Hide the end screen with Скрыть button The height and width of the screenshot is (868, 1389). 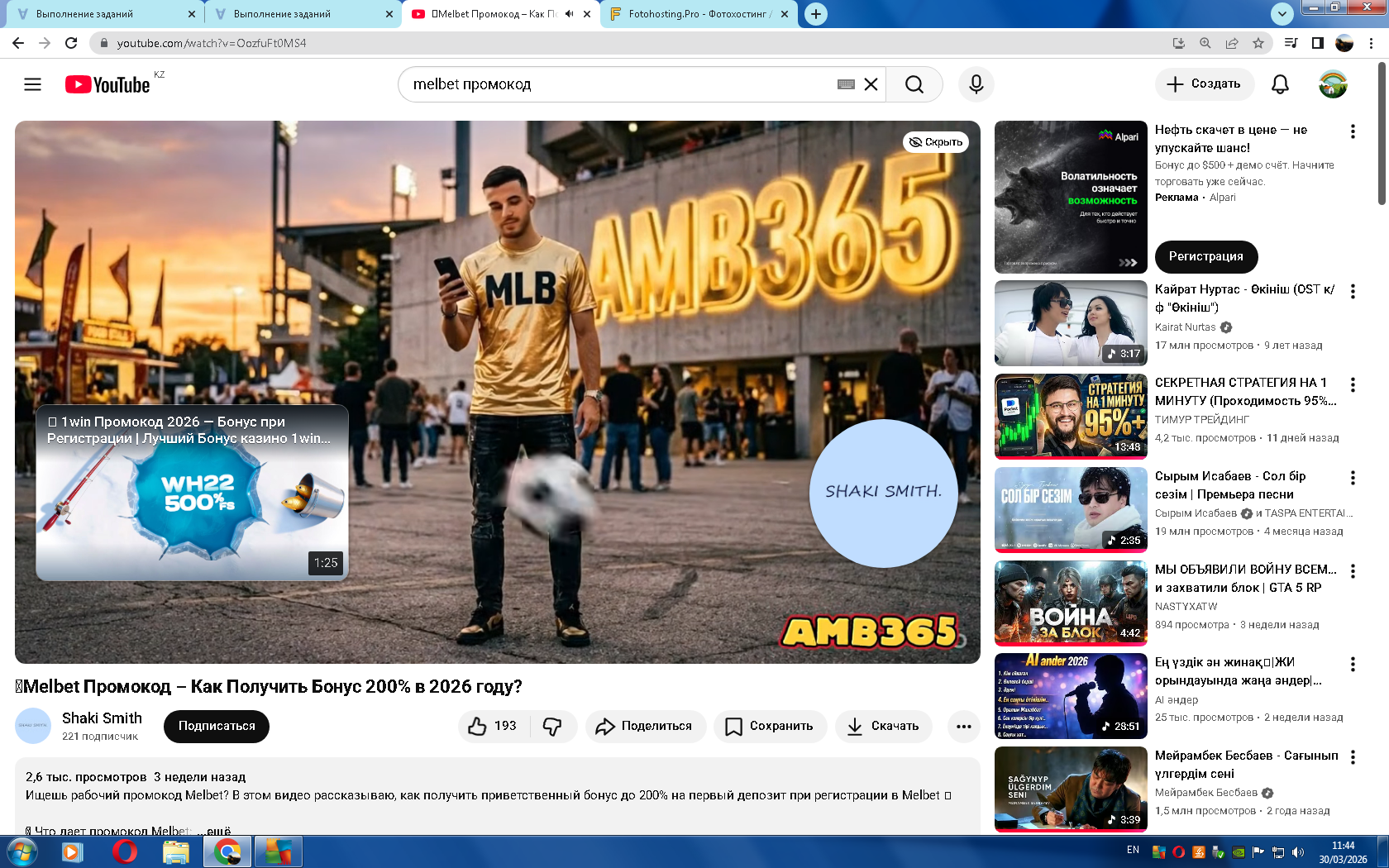coord(935,142)
